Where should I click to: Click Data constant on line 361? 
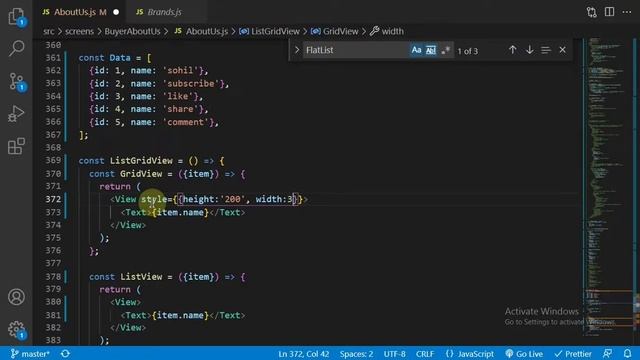tap(120, 58)
